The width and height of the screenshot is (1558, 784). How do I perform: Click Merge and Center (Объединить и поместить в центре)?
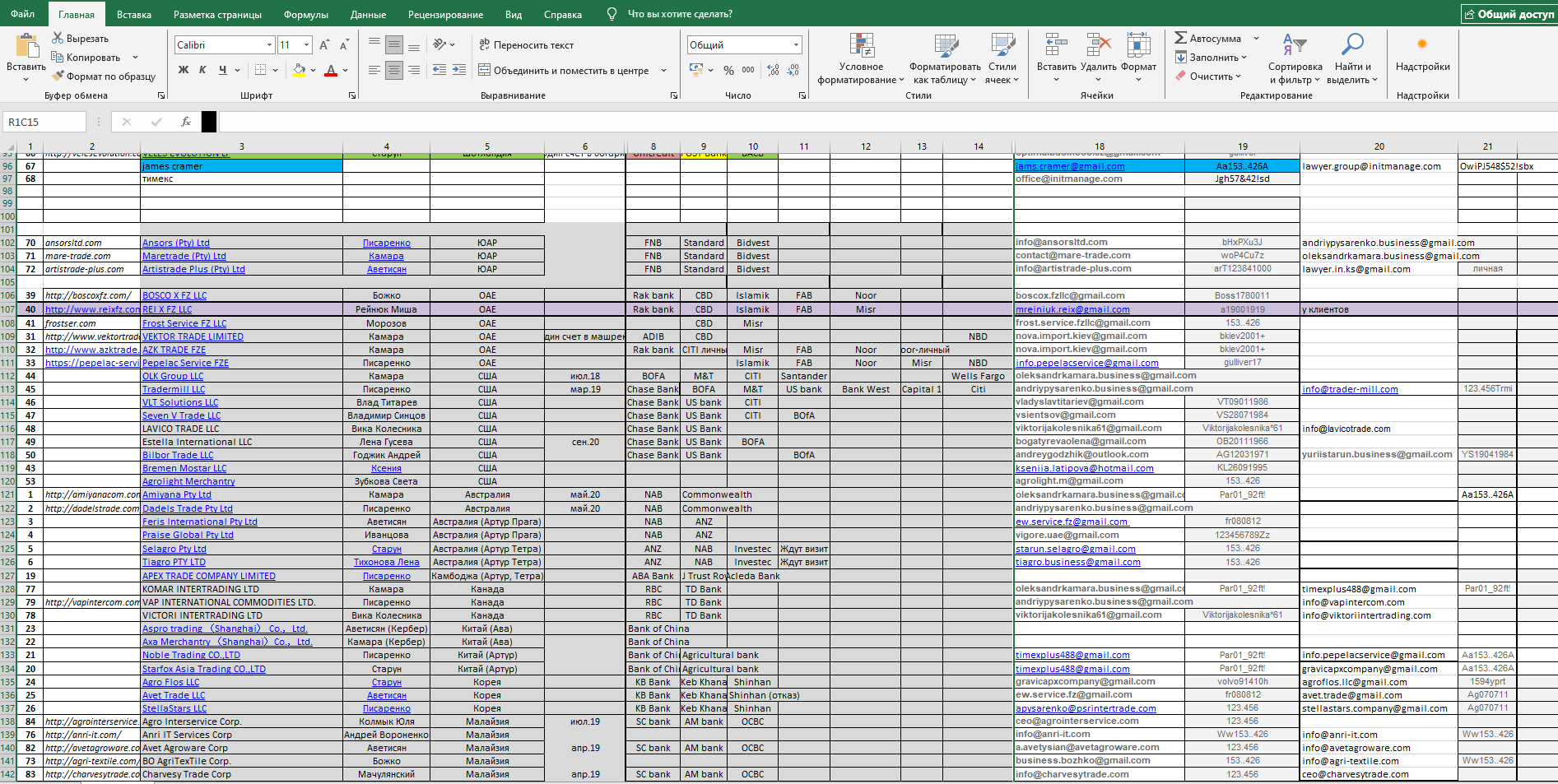(565, 70)
